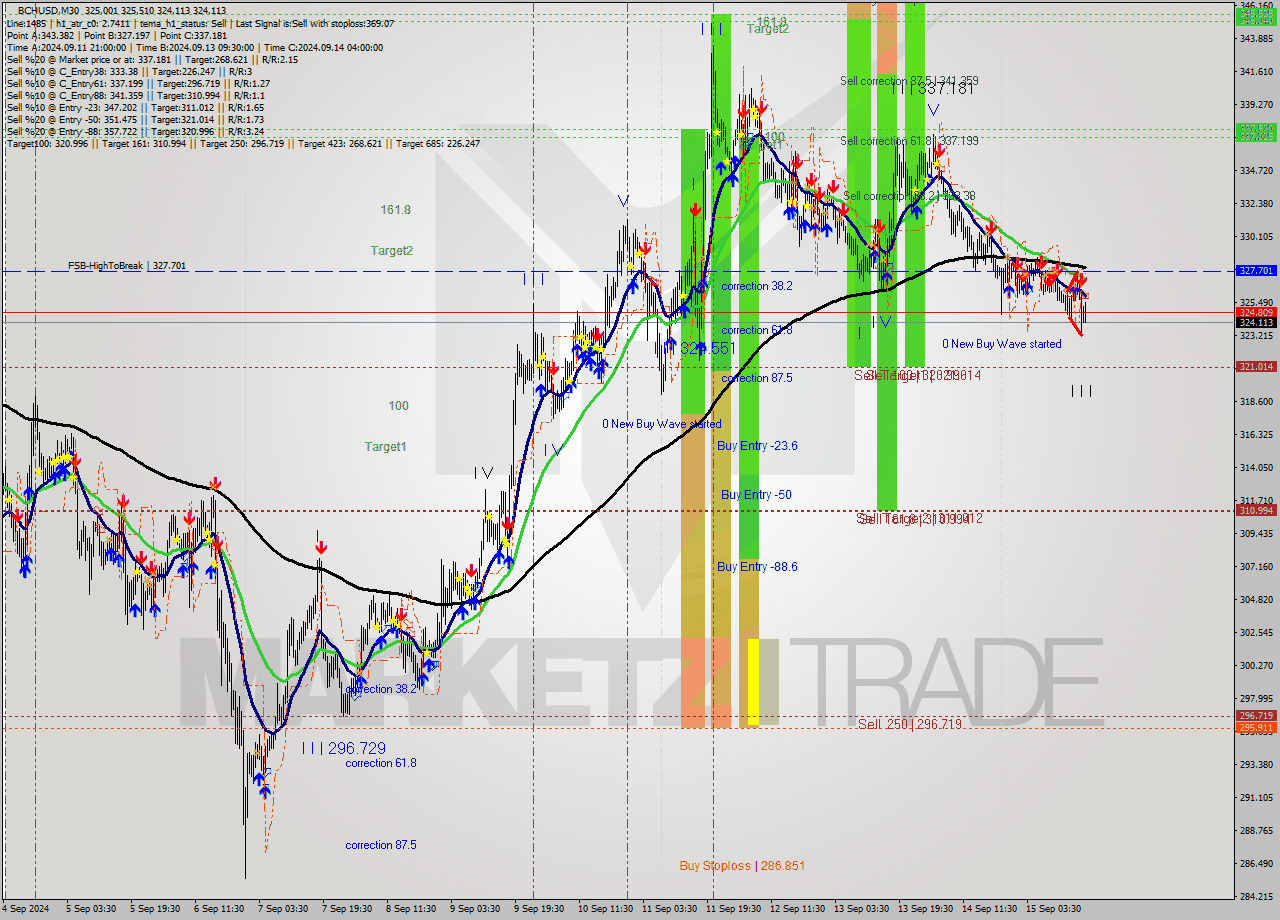
Task: Click the 334.720 price axis value
Action: (x=1257, y=171)
